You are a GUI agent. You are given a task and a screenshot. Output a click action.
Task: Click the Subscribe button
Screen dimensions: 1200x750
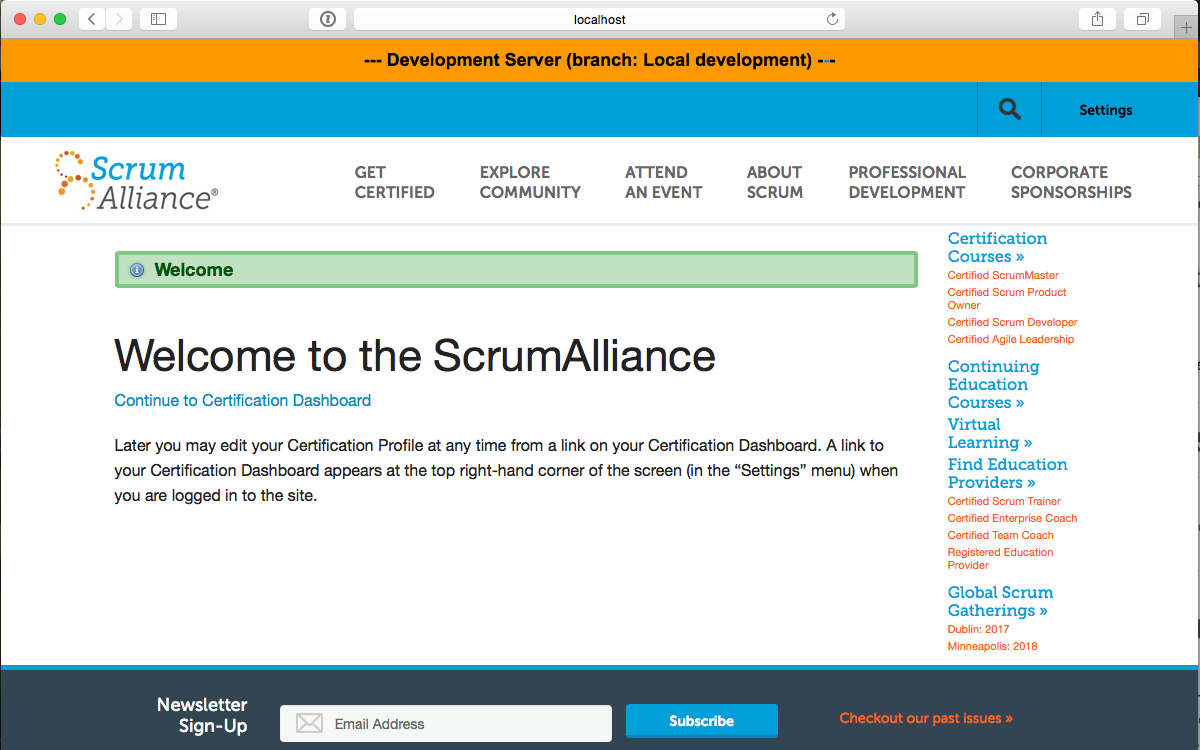[x=702, y=721]
